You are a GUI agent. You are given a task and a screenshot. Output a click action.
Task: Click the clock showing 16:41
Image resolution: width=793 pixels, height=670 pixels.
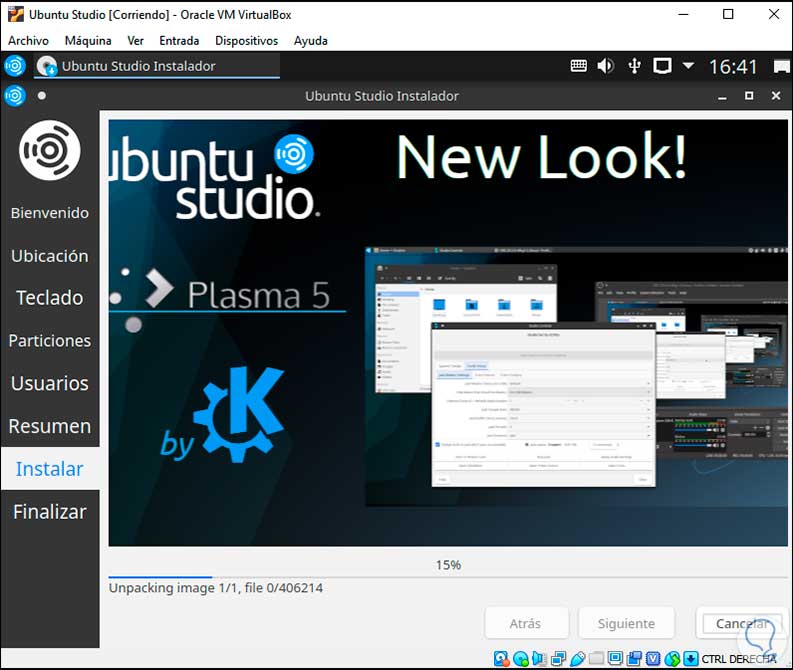(733, 66)
